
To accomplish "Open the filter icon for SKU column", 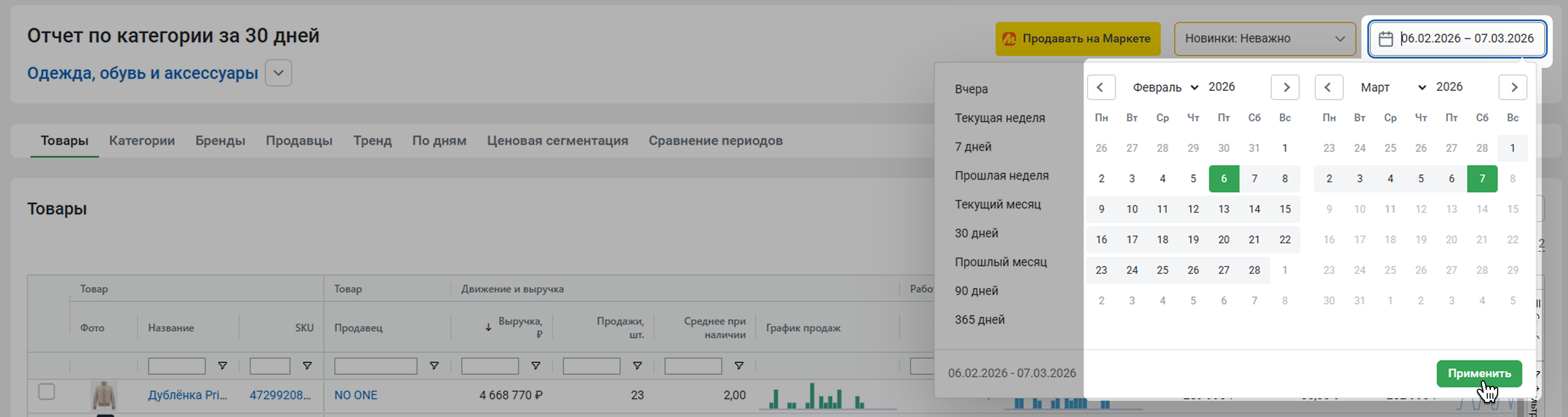I will 307,366.
